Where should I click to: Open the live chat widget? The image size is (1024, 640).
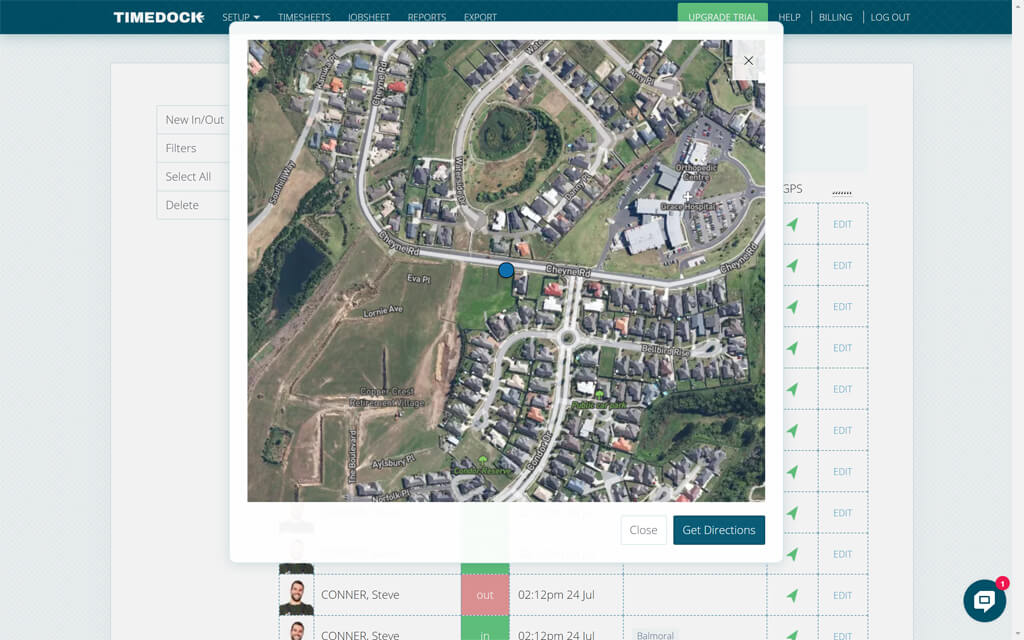click(x=984, y=600)
